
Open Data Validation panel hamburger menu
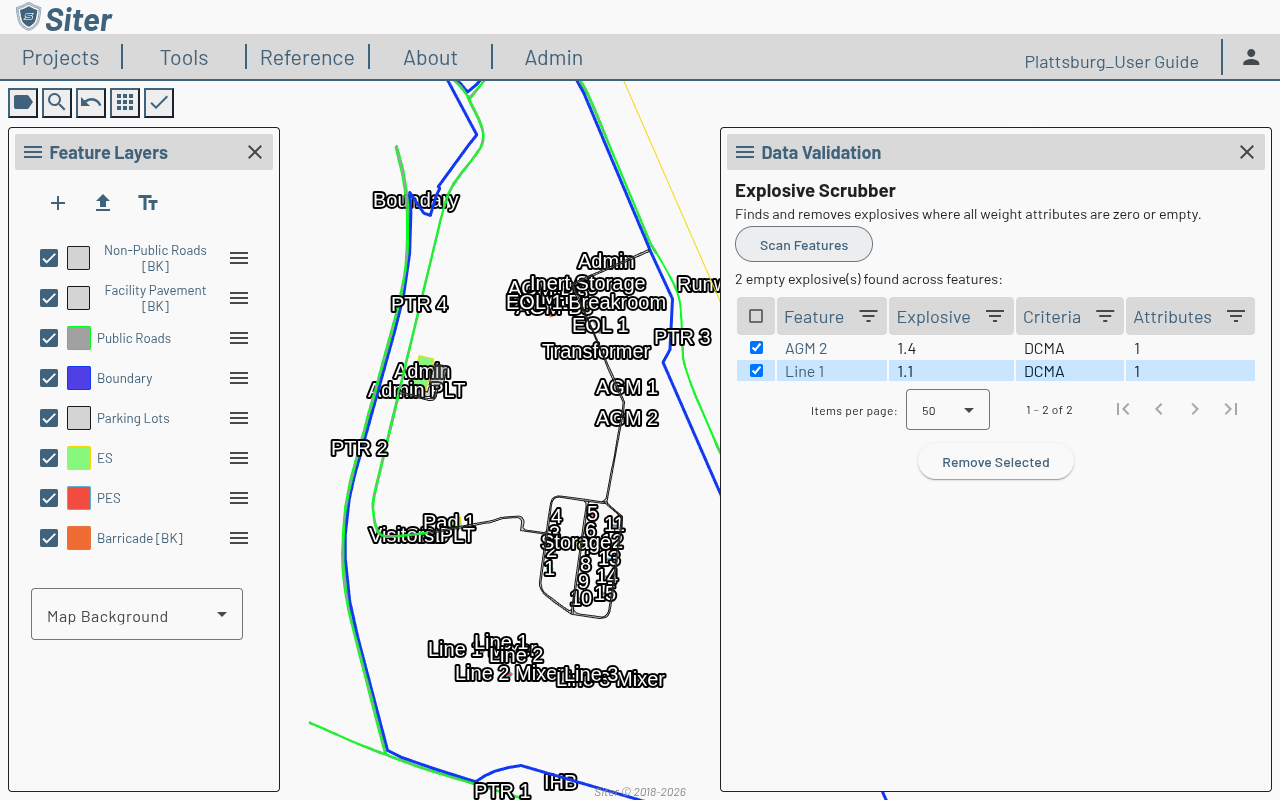point(745,152)
